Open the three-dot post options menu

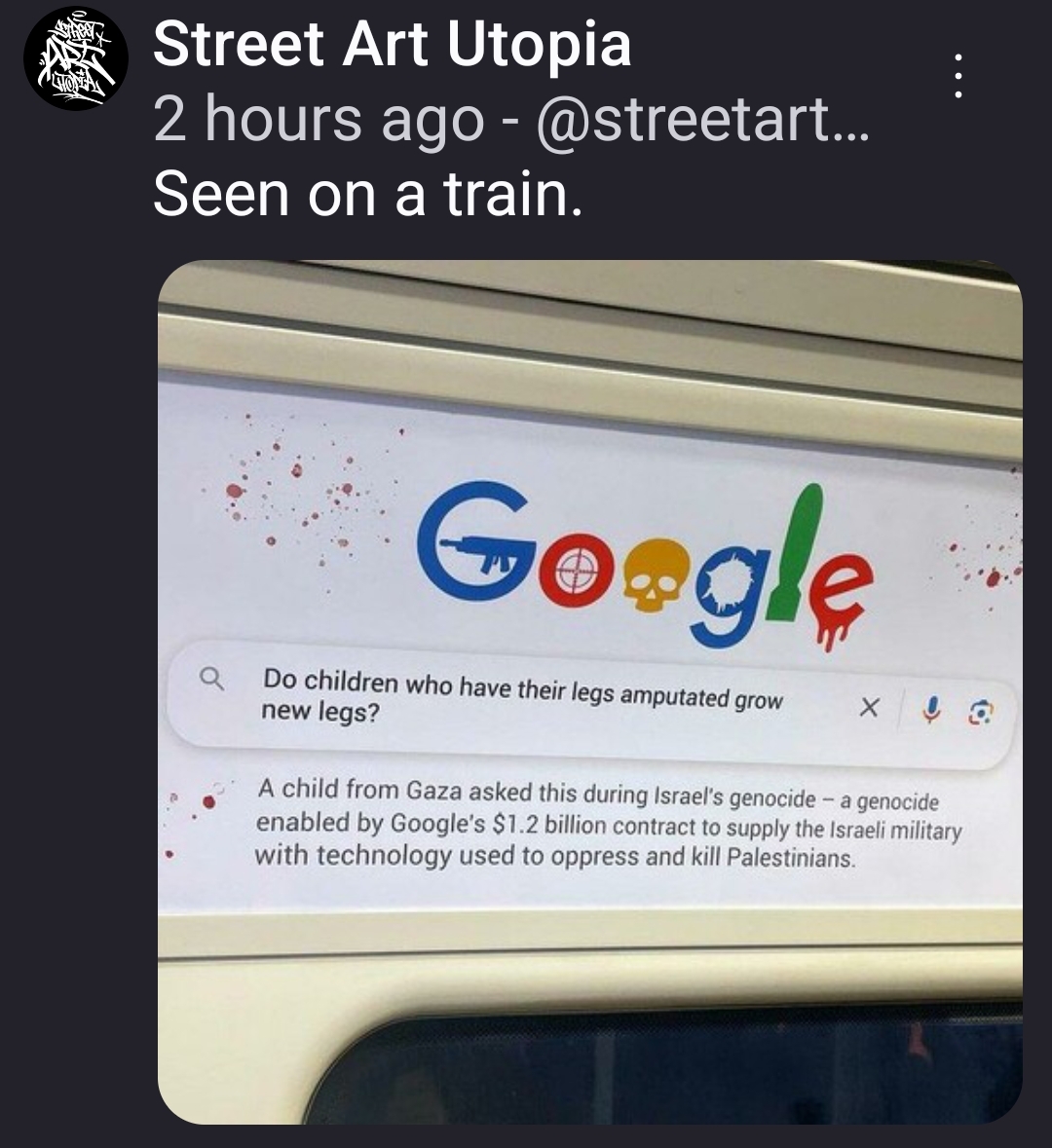coord(958,75)
